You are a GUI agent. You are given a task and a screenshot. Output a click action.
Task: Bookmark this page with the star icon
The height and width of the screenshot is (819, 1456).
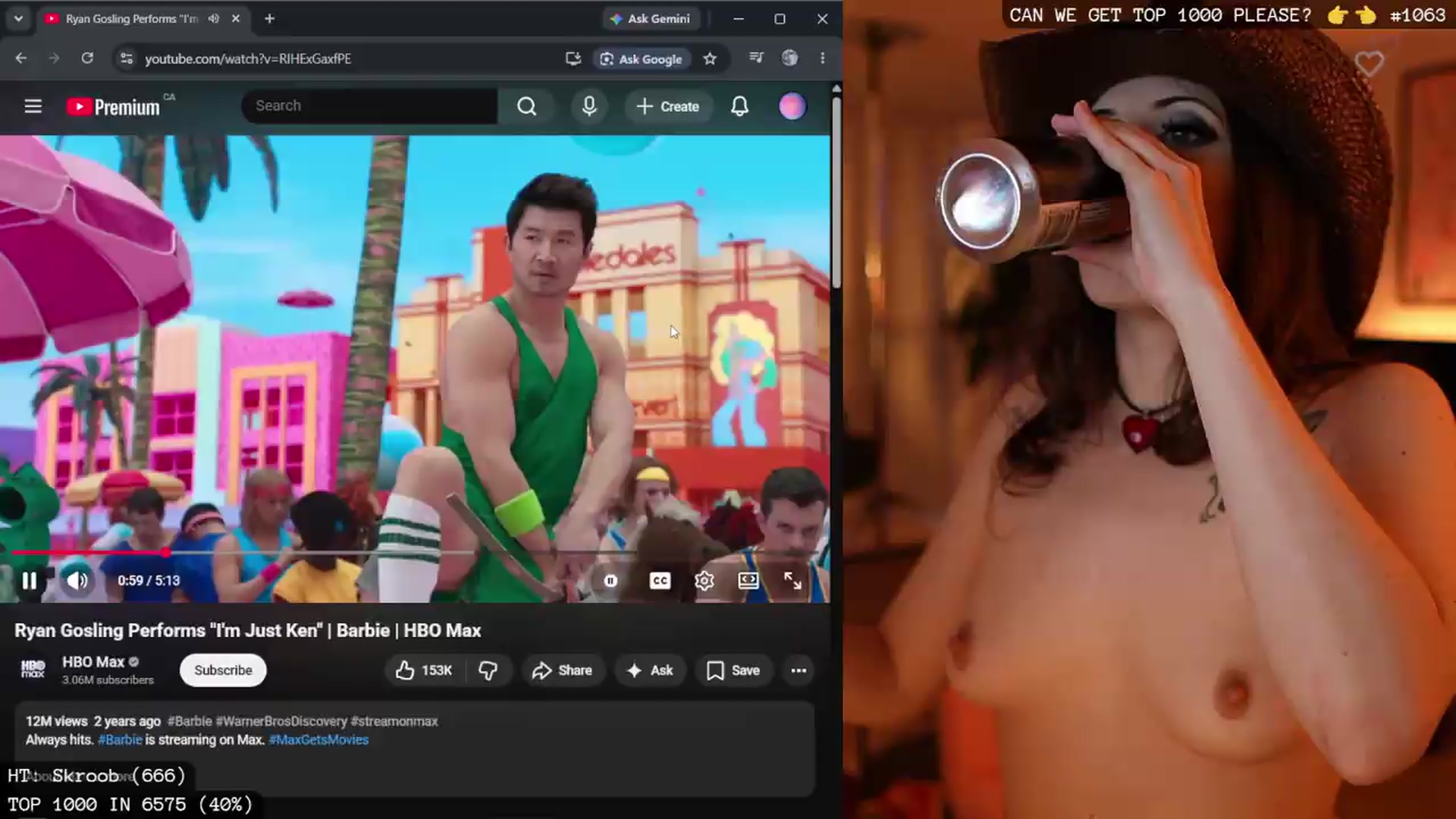(710, 58)
